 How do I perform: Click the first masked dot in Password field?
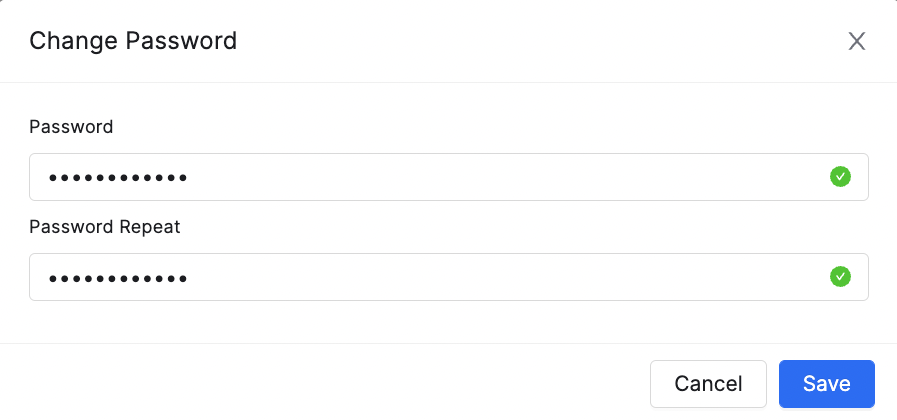coord(53,178)
